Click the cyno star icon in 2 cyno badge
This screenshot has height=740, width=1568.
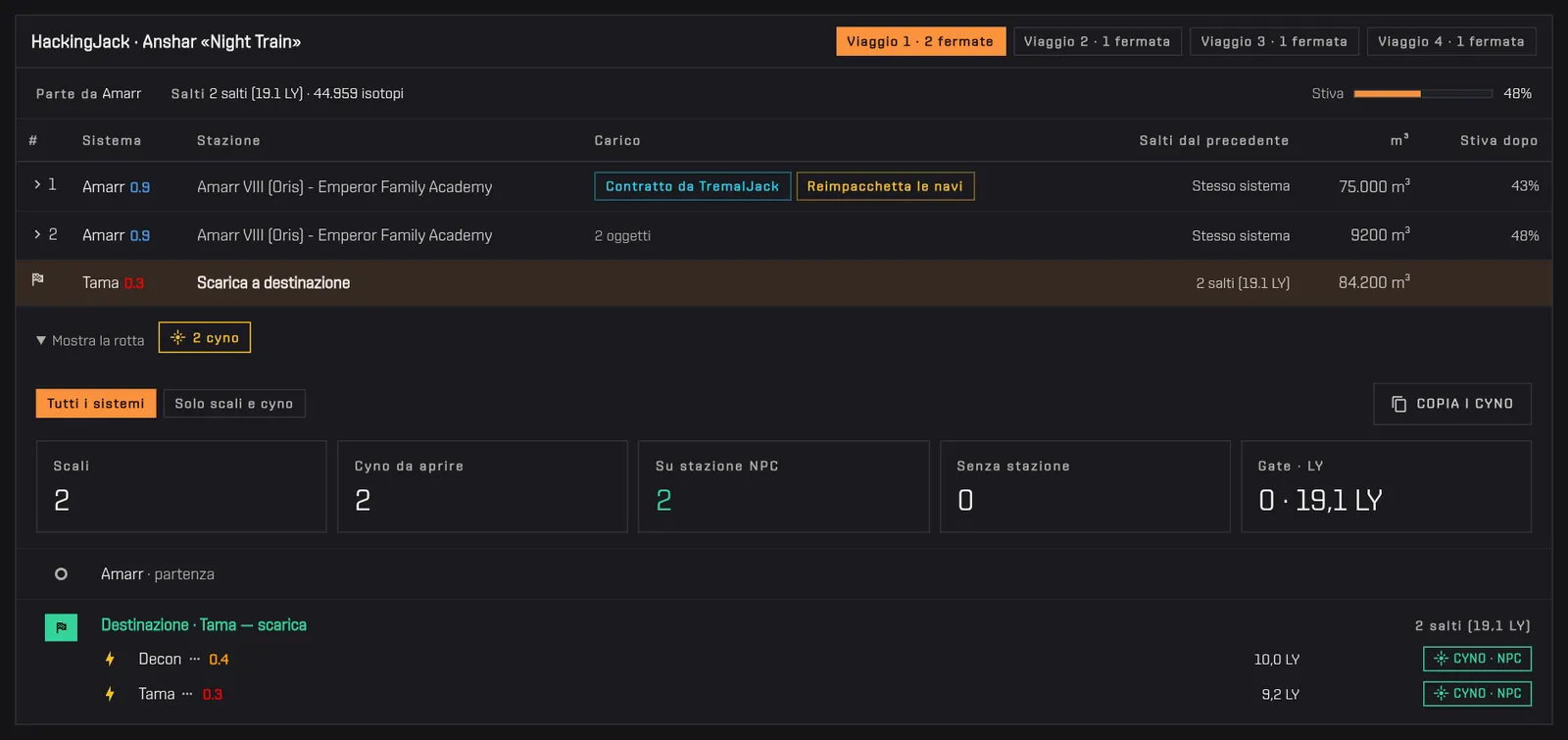pos(177,337)
